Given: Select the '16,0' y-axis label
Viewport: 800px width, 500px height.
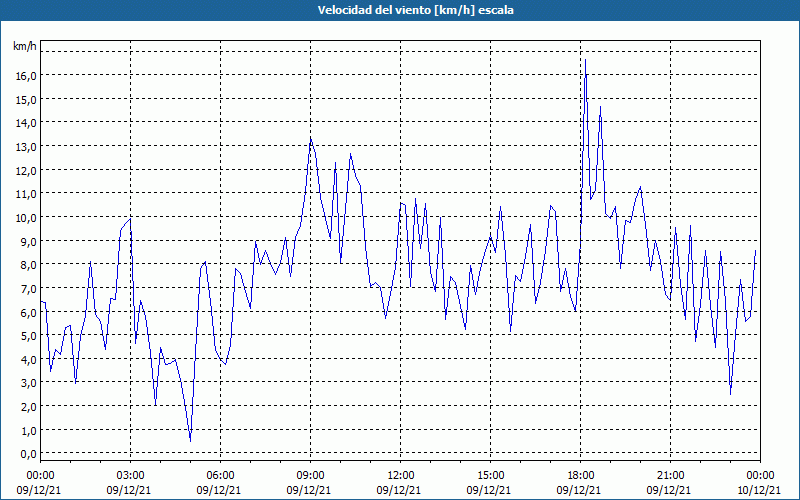Looking at the screenshot, I should point(27,76).
